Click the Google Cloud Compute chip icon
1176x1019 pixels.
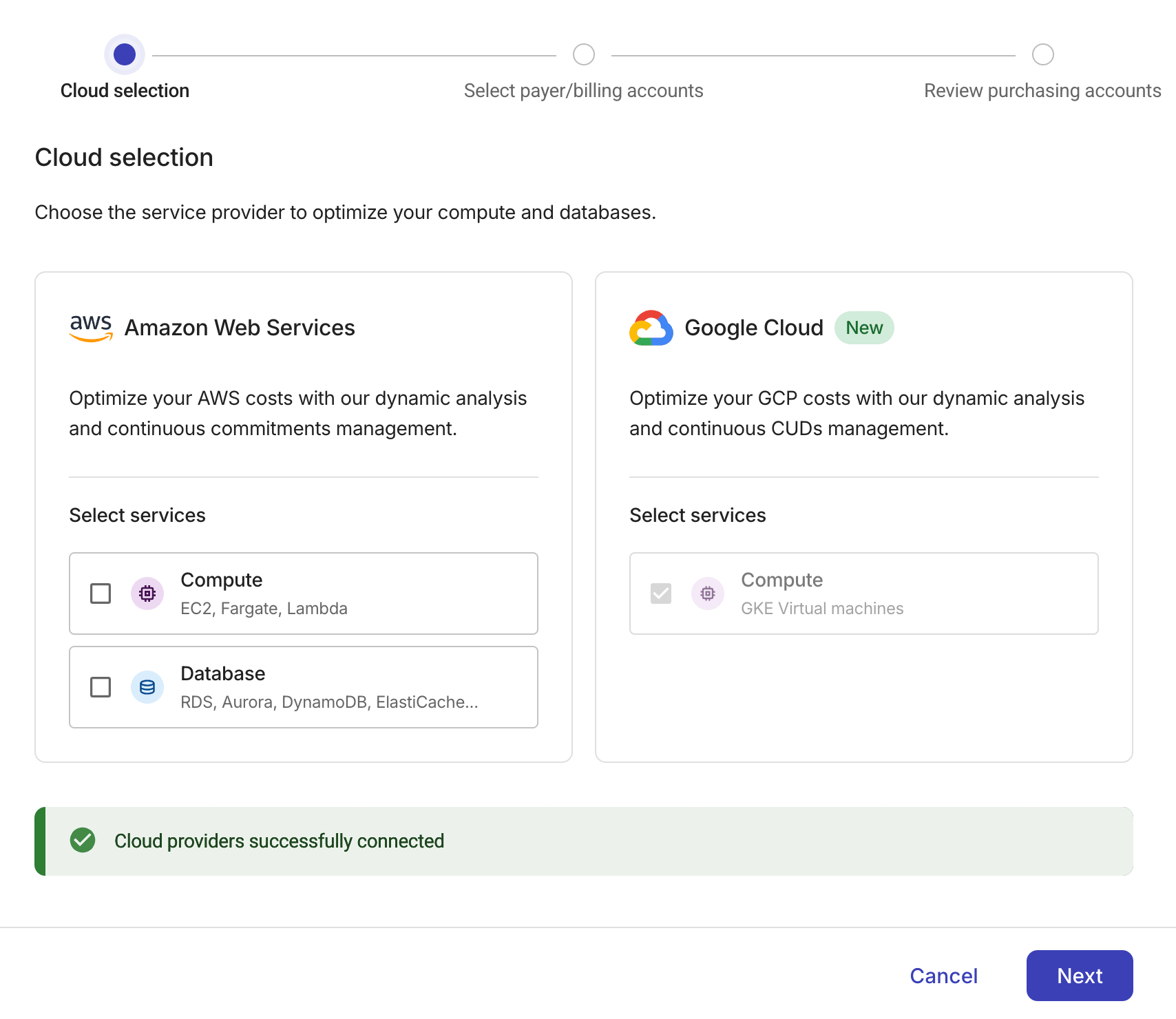[x=708, y=593]
